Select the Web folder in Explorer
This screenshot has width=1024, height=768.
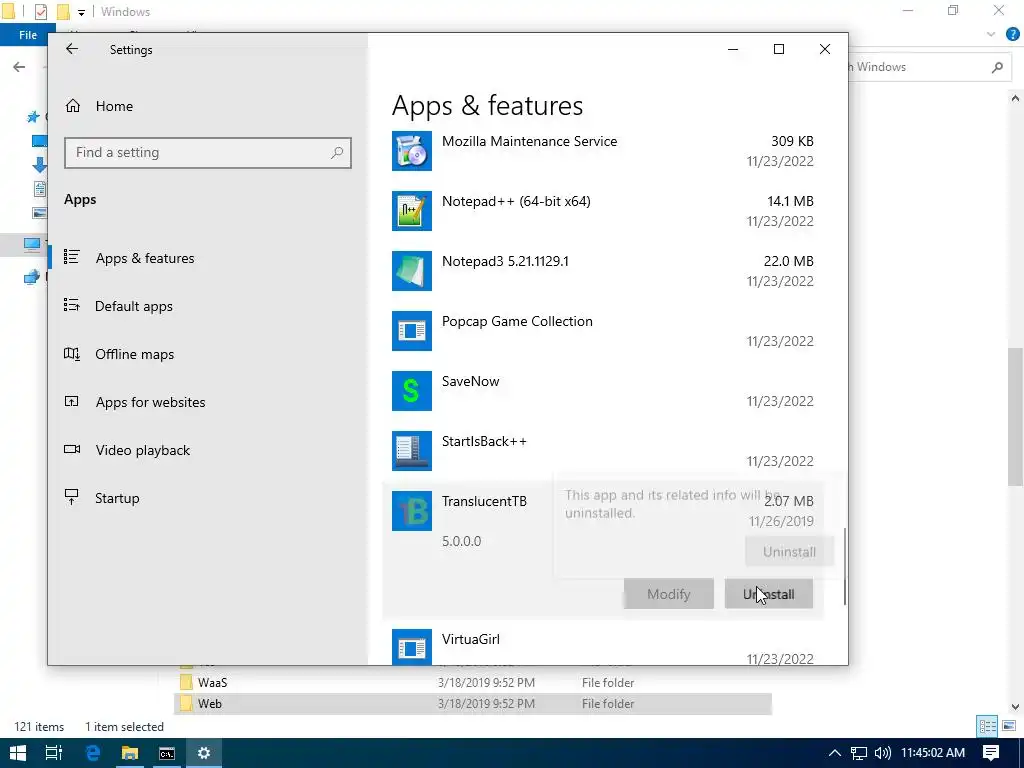click(473, 703)
